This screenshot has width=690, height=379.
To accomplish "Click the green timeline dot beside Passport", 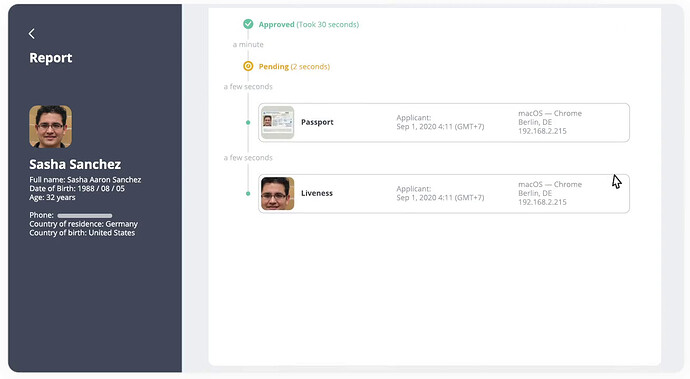I will click(248, 122).
